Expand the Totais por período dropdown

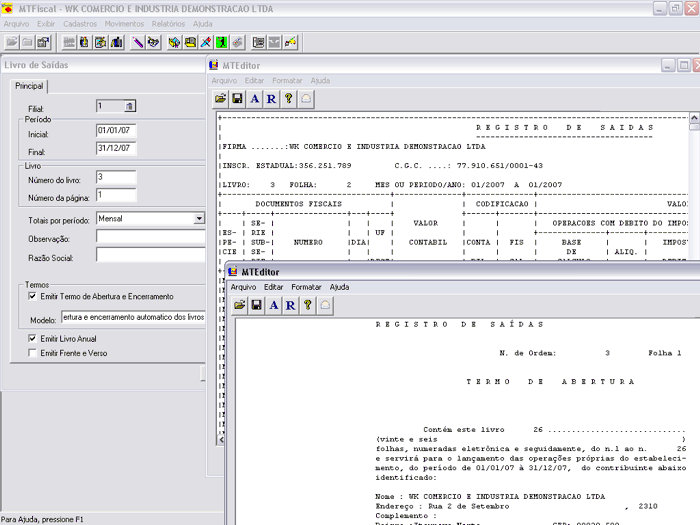198,218
